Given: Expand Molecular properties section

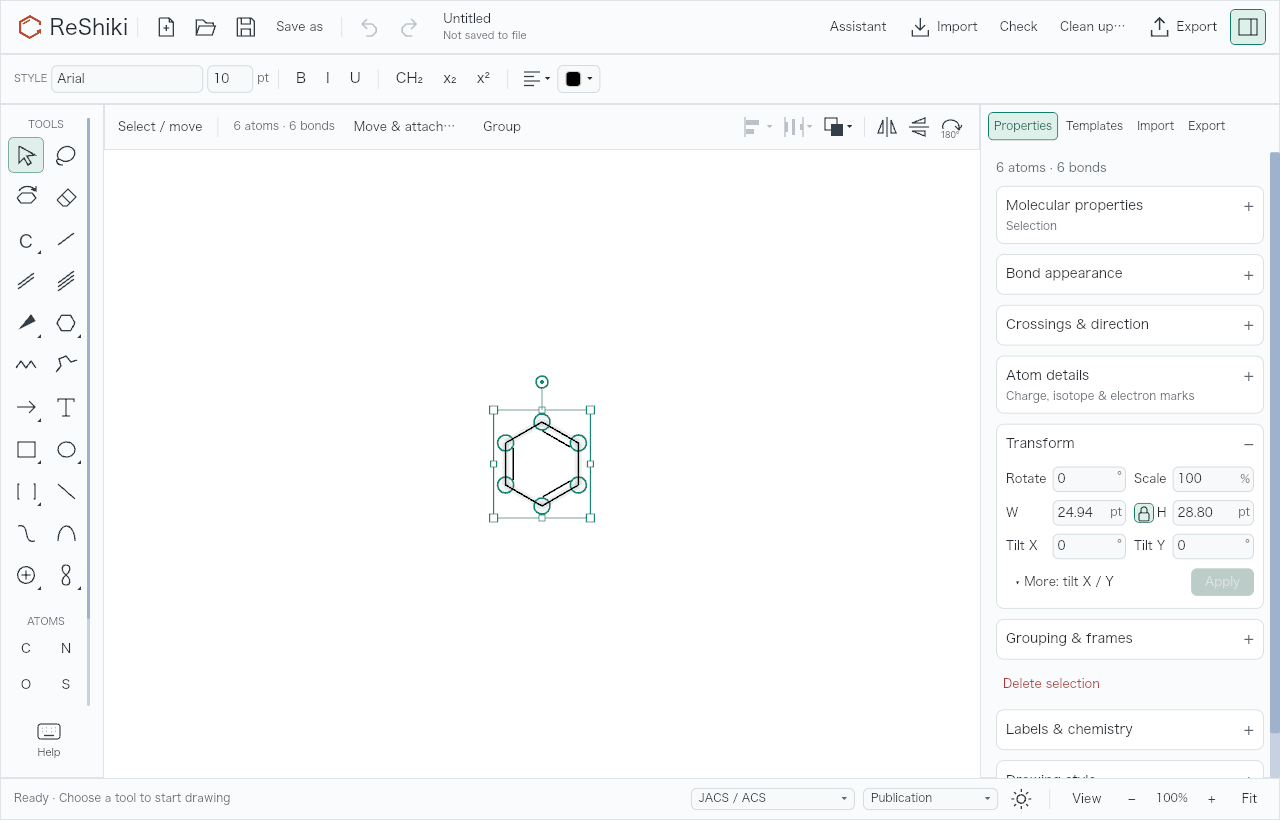Looking at the screenshot, I should point(1130,214).
